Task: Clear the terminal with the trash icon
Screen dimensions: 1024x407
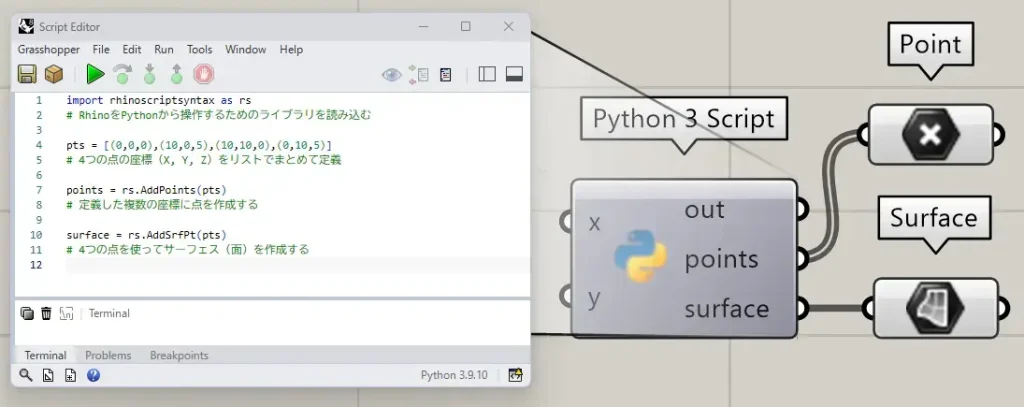Action: coord(46,313)
